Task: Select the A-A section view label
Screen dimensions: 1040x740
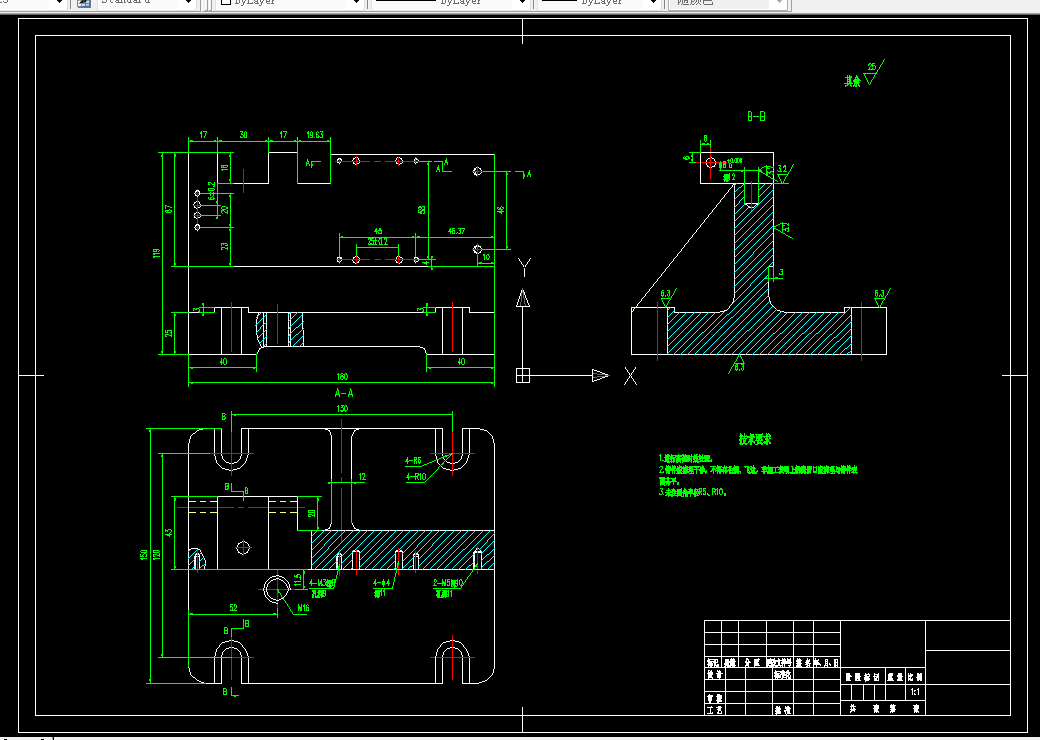Action: pyautogui.click(x=344, y=393)
